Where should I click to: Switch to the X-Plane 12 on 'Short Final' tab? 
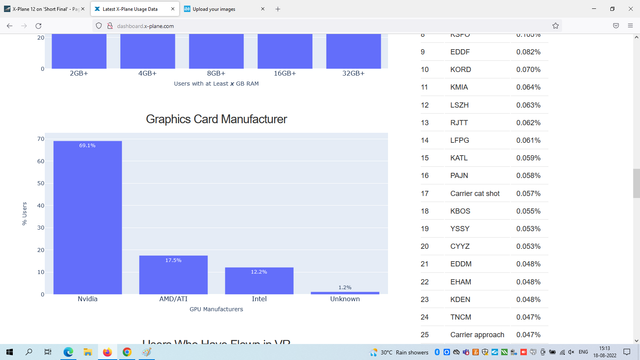44,9
